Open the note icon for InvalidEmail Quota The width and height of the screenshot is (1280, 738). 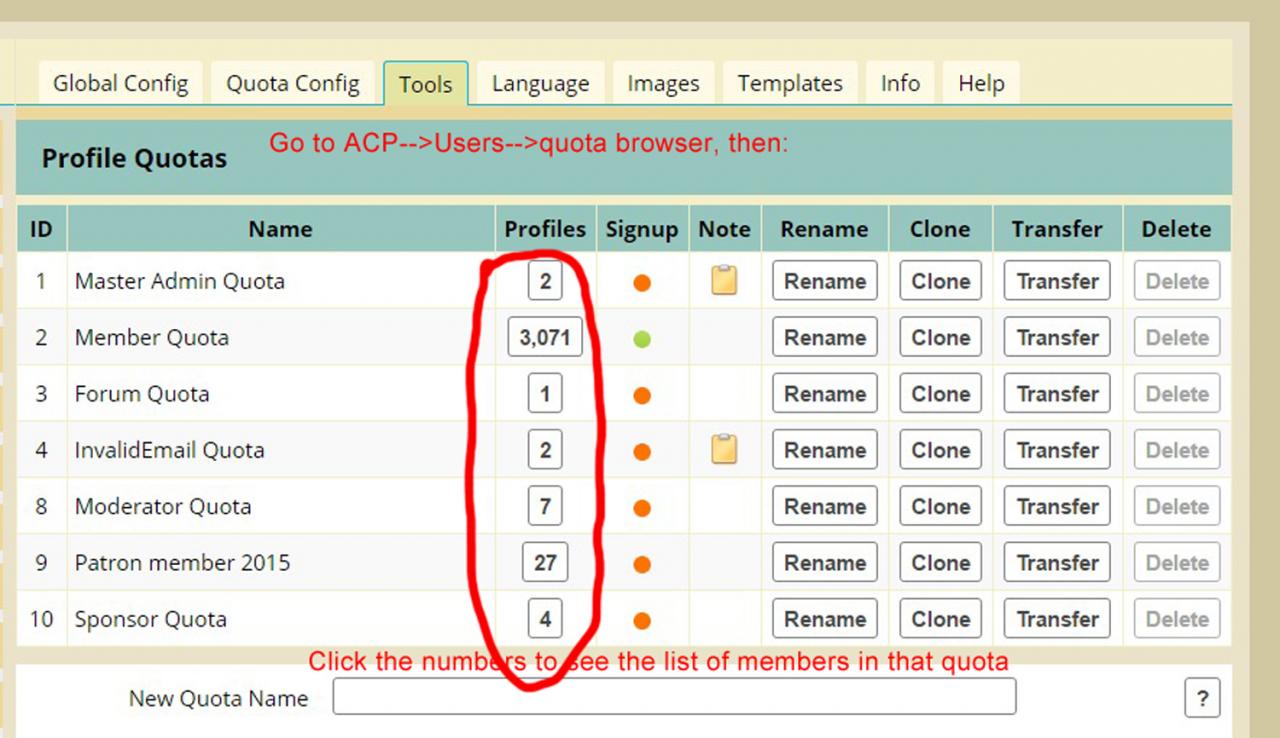pyautogui.click(x=724, y=450)
